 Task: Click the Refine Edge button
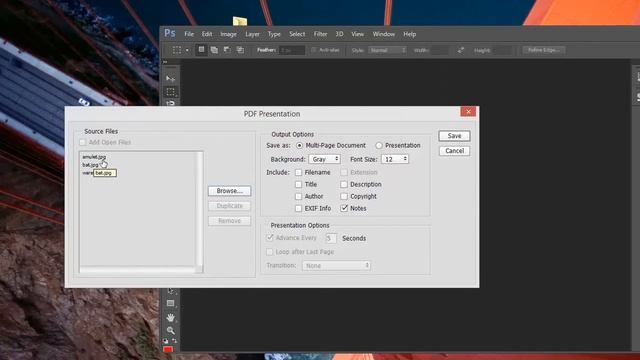click(x=544, y=50)
